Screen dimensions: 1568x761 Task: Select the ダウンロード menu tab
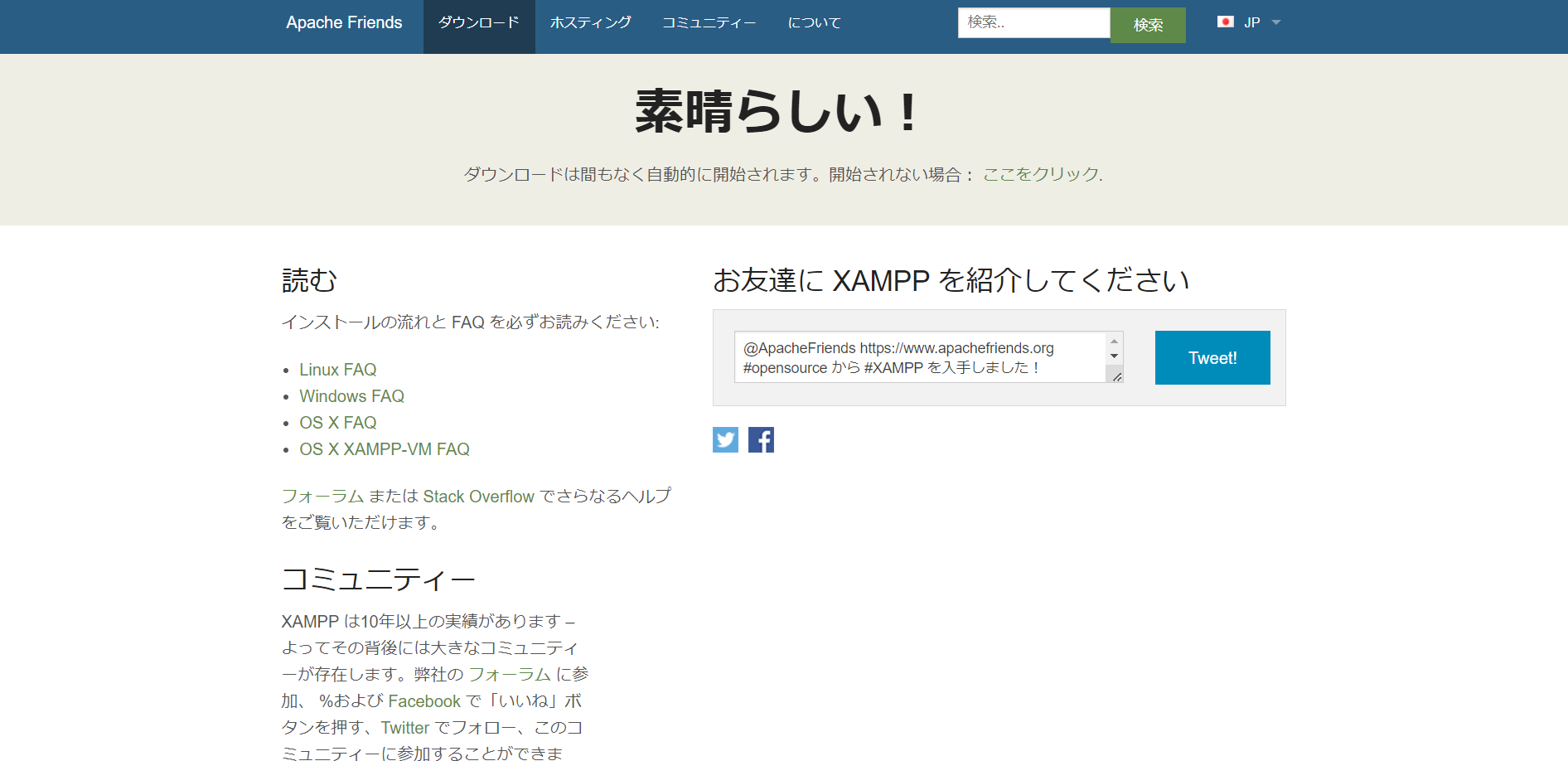479,27
